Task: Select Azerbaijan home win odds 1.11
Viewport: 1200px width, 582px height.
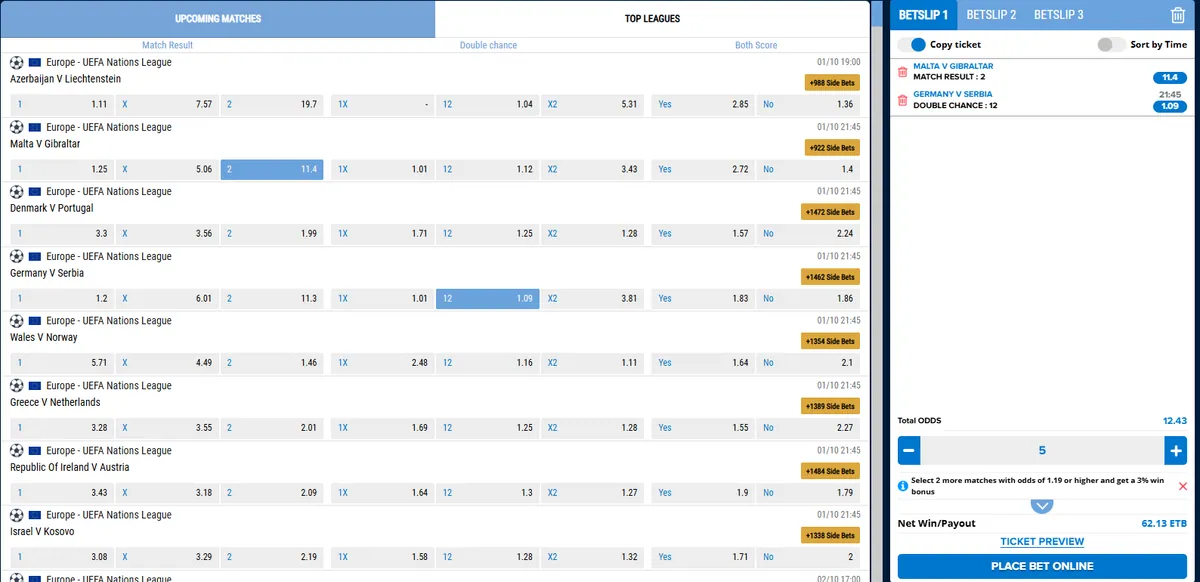Action: coord(62,104)
